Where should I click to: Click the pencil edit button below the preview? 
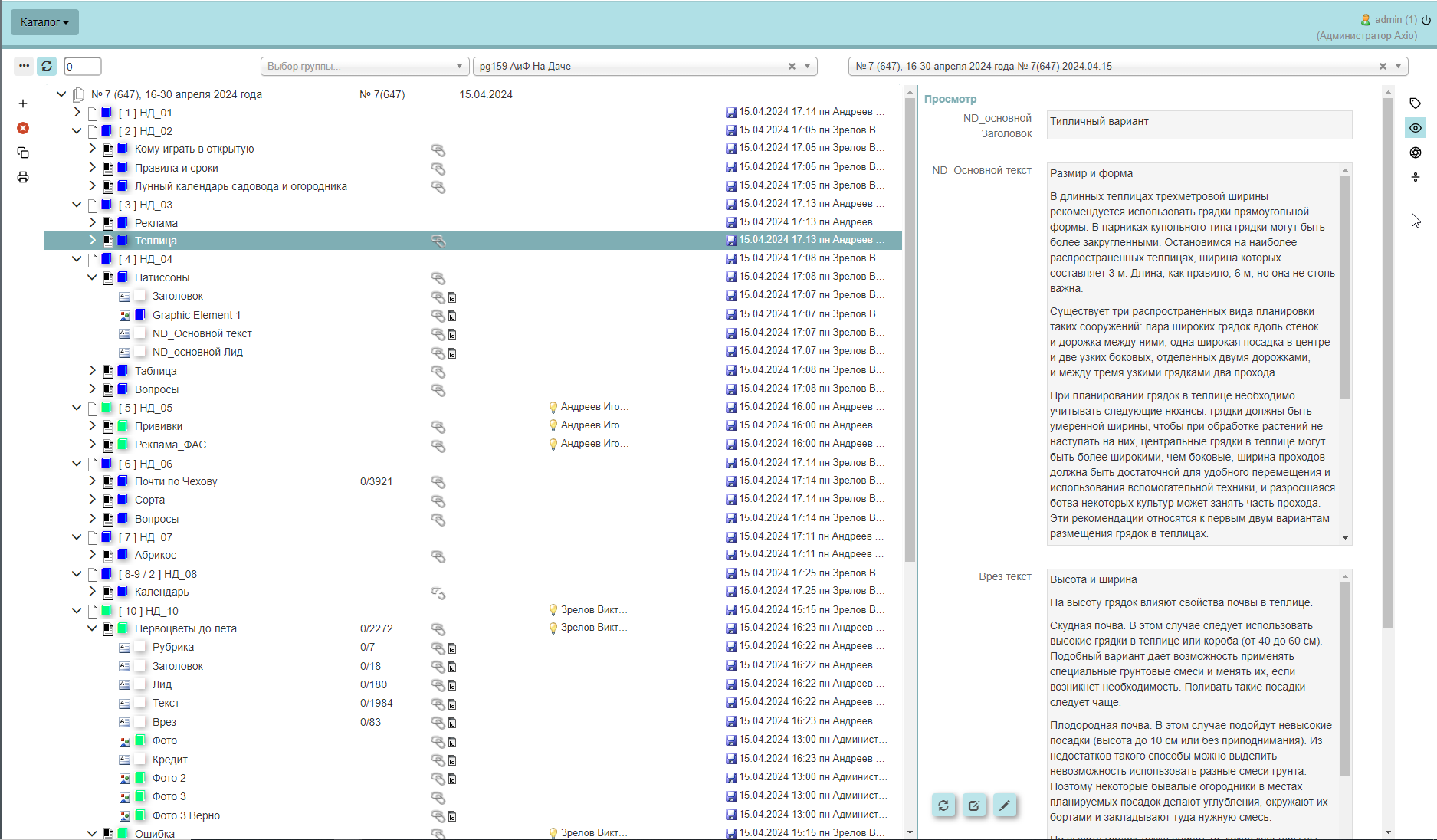[1004, 806]
